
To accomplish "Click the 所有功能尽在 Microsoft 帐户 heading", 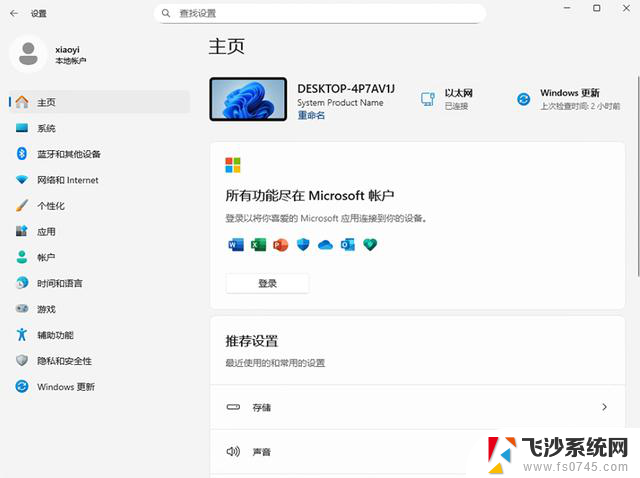I will pyautogui.click(x=310, y=196).
